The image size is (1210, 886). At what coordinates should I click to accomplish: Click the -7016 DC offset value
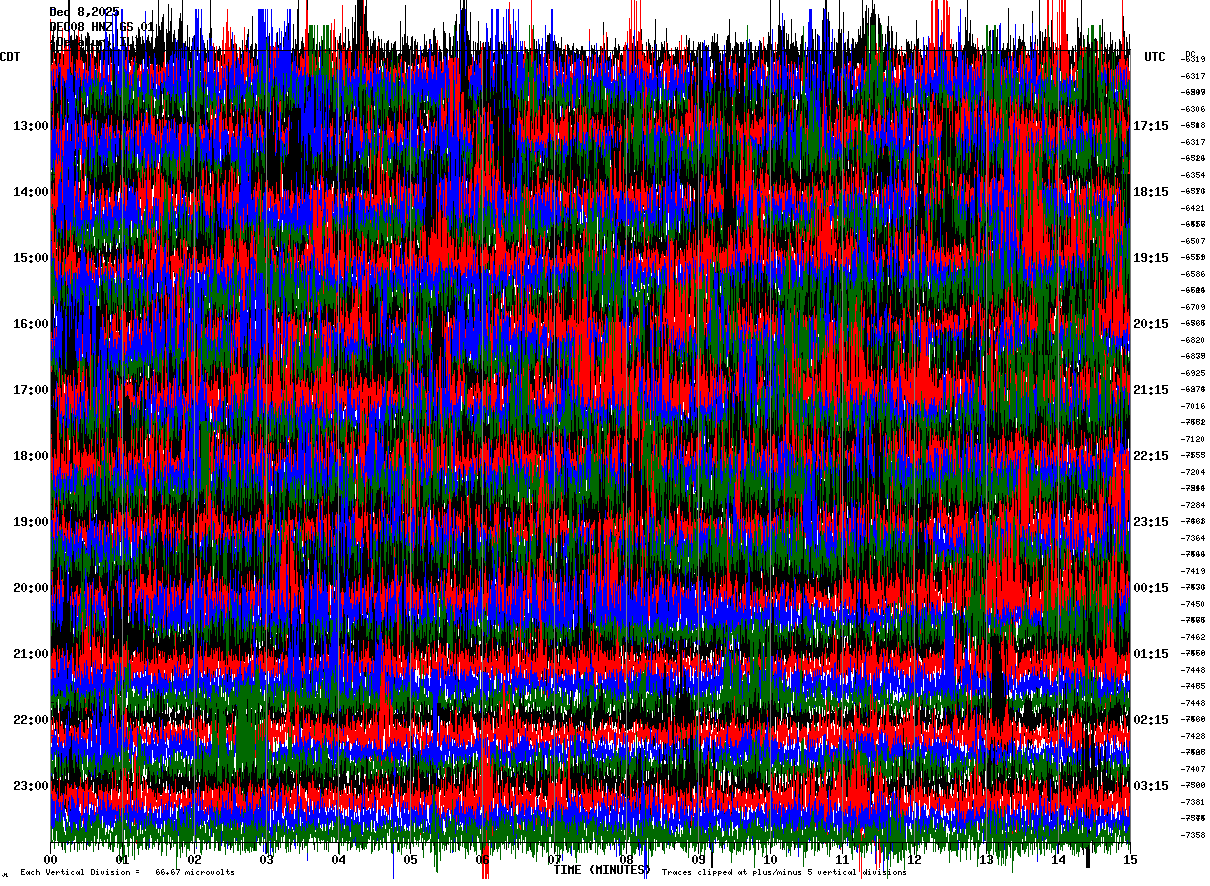point(1193,406)
